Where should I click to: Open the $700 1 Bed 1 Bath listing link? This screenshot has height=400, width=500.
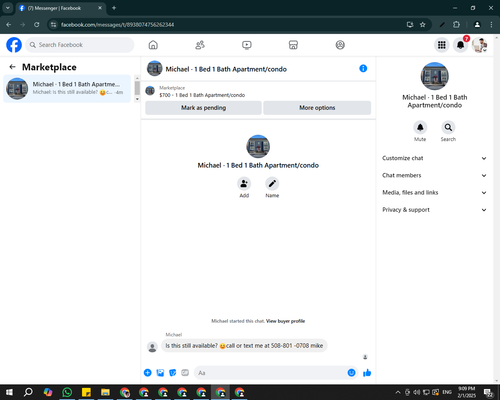point(202,95)
